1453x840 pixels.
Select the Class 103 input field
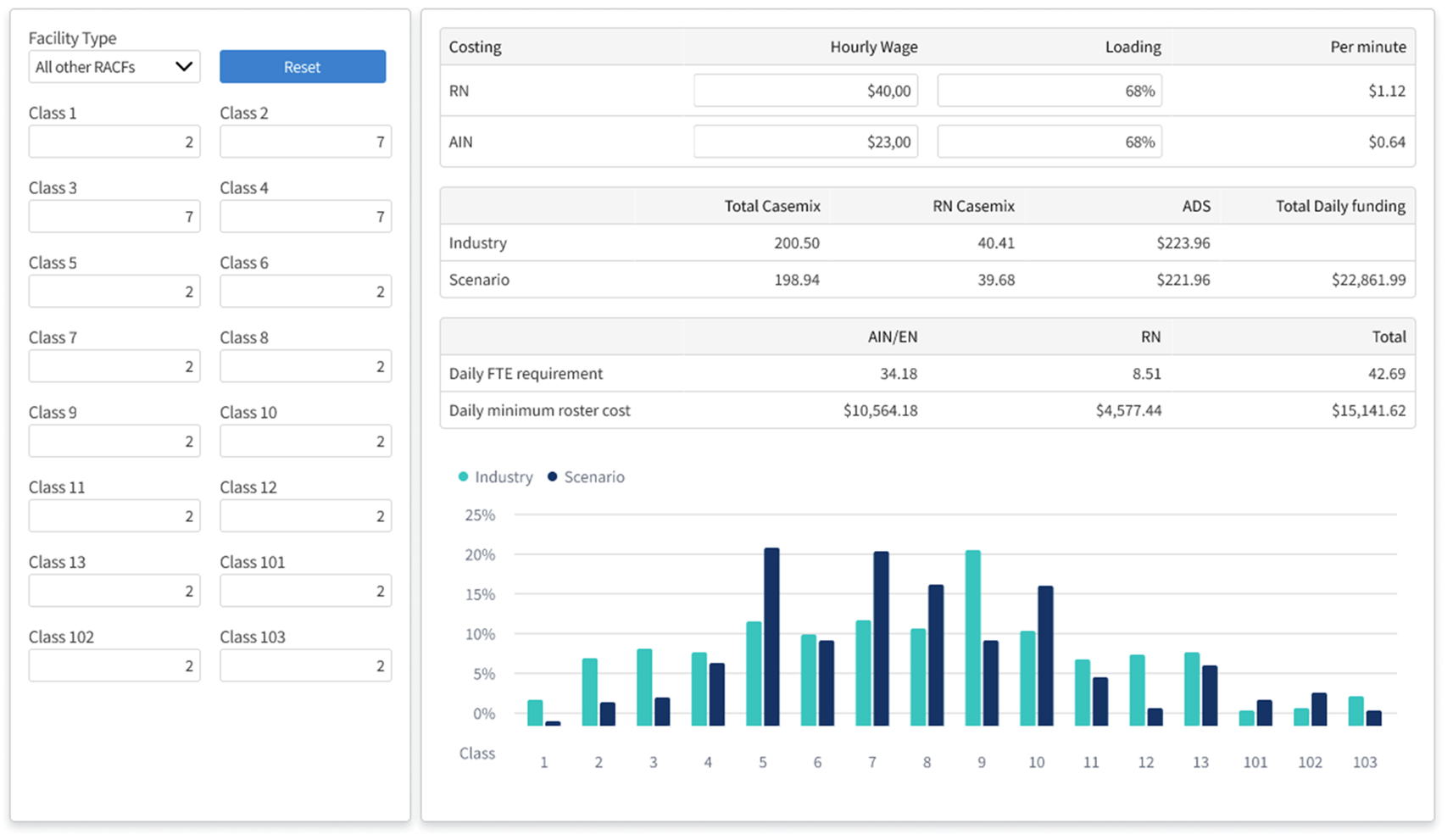tap(305, 665)
